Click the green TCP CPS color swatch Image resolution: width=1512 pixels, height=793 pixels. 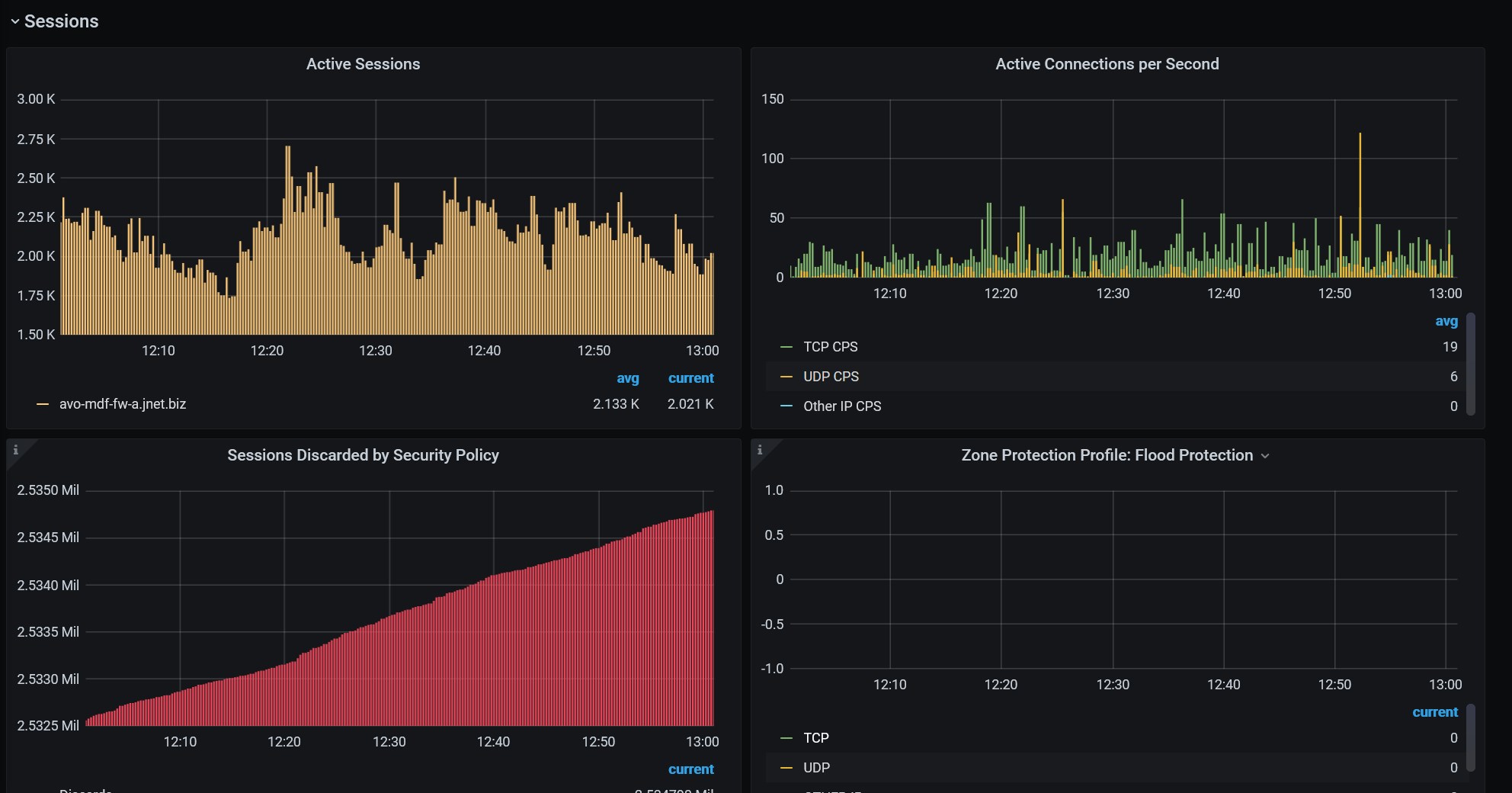pyautogui.click(x=786, y=347)
